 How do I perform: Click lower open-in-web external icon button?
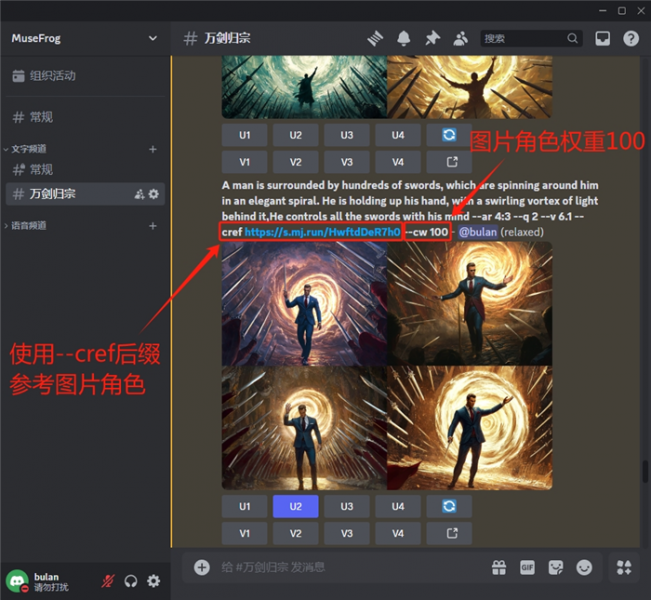tap(449, 533)
